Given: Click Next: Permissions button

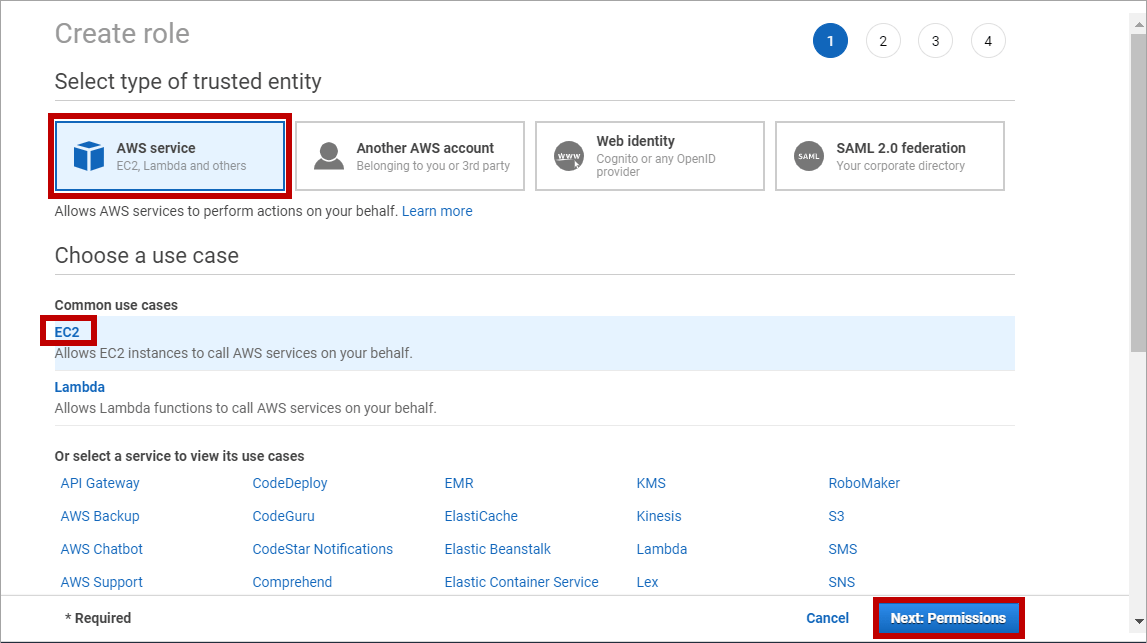Looking at the screenshot, I should (x=948, y=618).
